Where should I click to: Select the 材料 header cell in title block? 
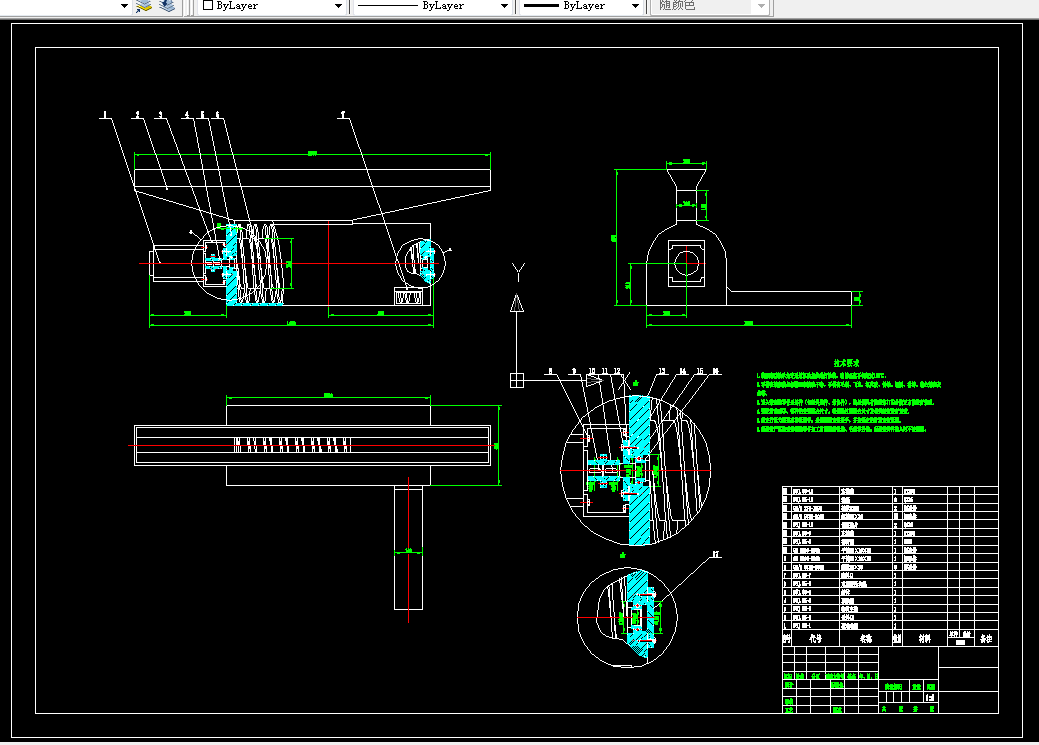pos(924,638)
